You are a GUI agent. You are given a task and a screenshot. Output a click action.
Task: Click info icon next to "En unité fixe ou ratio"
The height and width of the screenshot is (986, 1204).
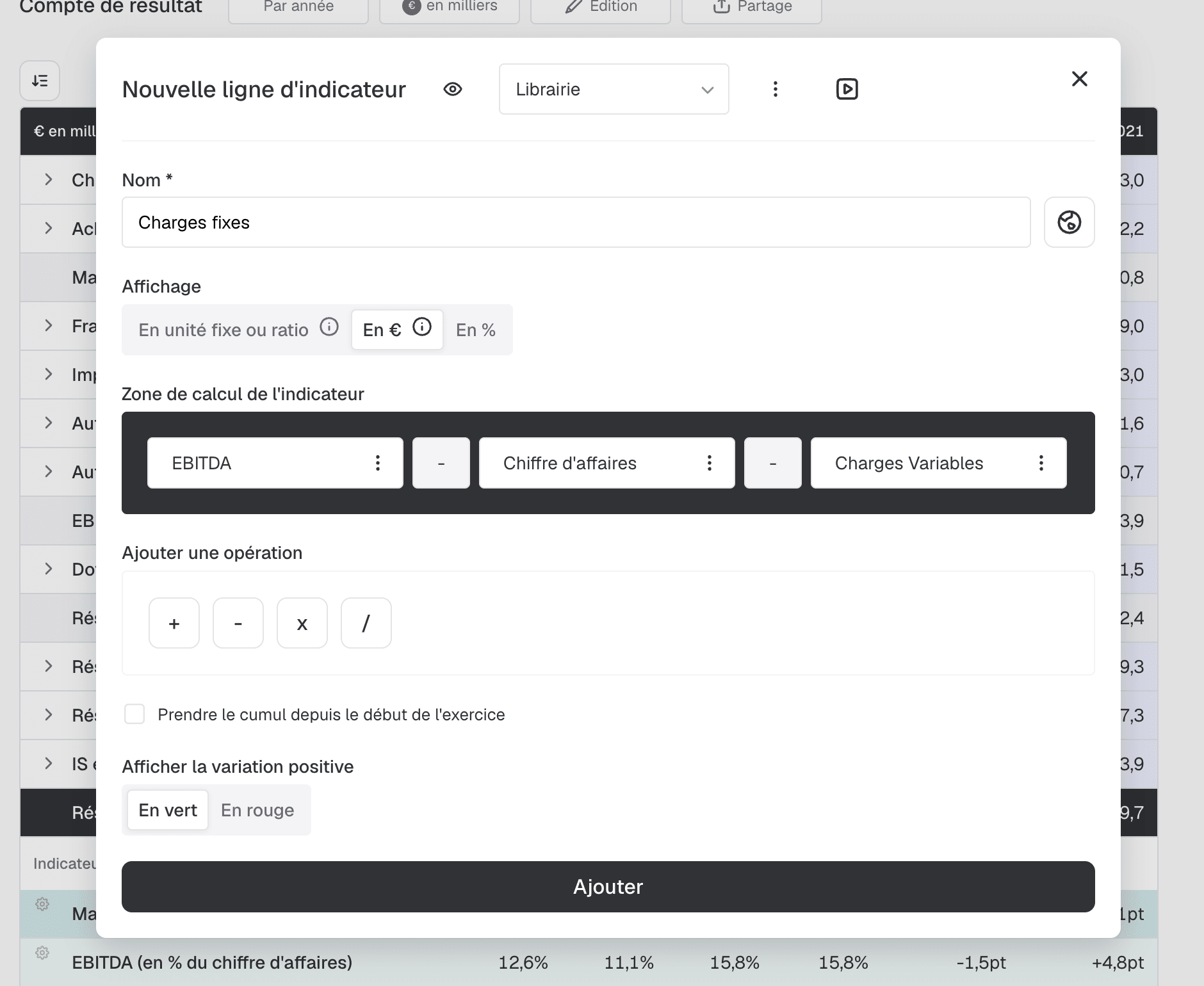329,327
